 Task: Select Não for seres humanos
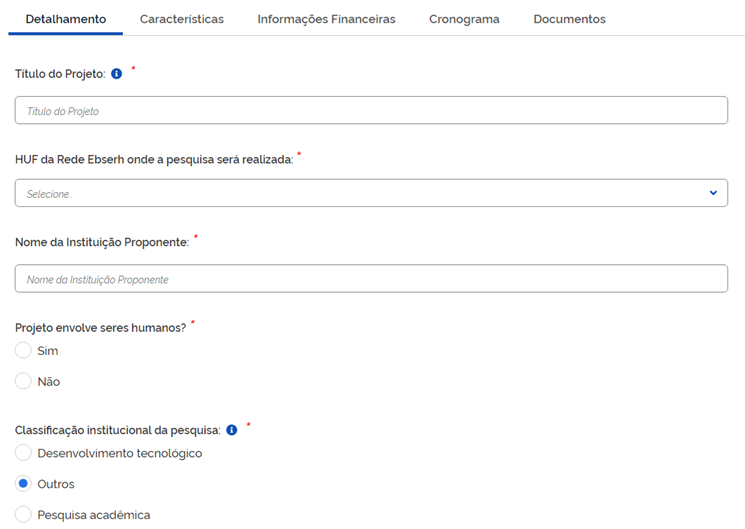coord(24,381)
